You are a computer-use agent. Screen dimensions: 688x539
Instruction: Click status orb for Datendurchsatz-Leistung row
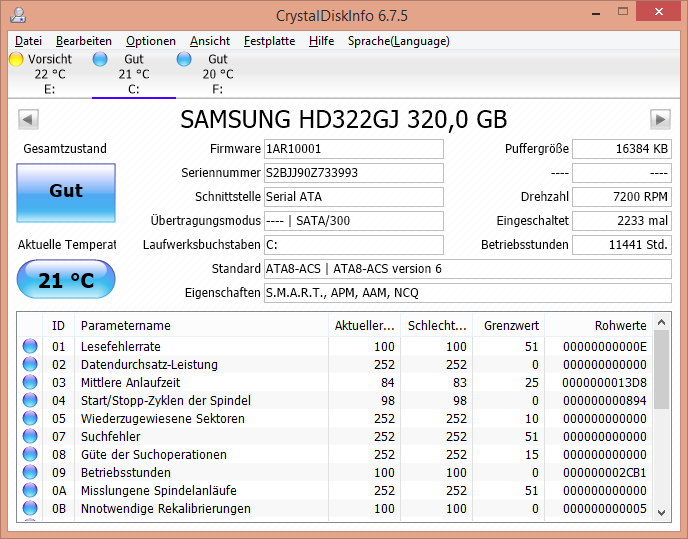[x=30, y=364]
